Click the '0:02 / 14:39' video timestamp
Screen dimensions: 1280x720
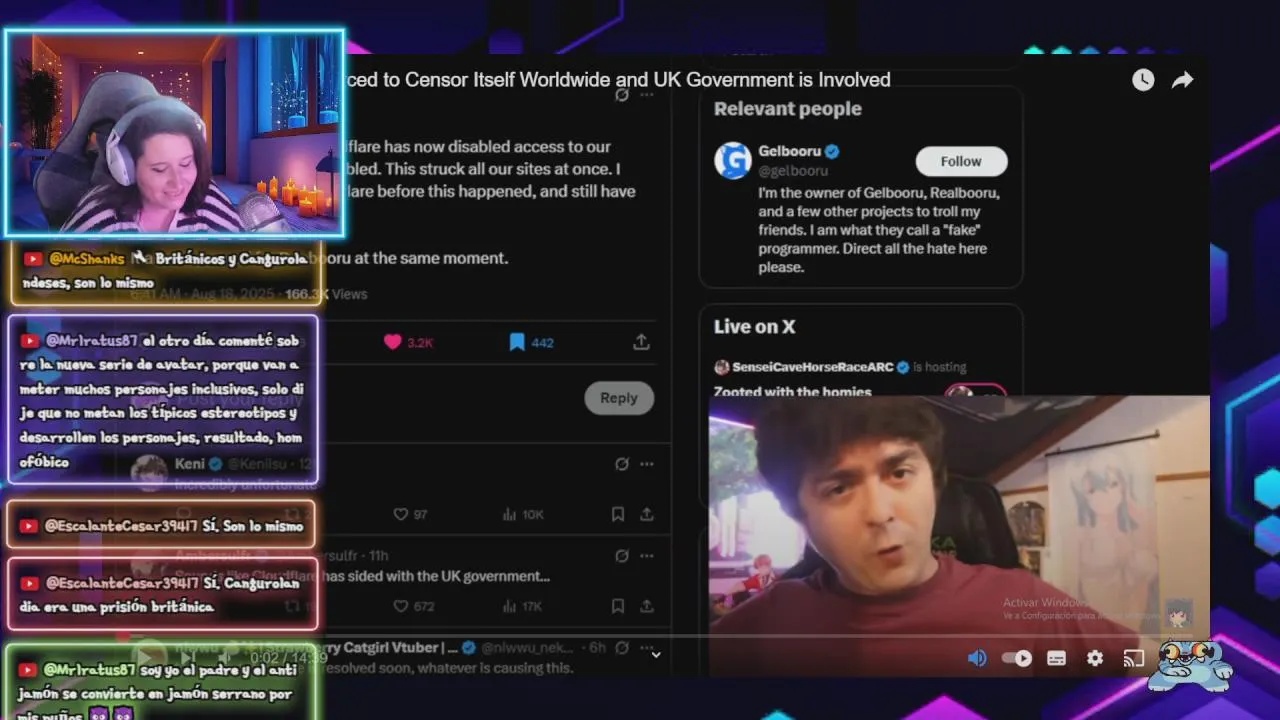pyautogui.click(x=289, y=658)
